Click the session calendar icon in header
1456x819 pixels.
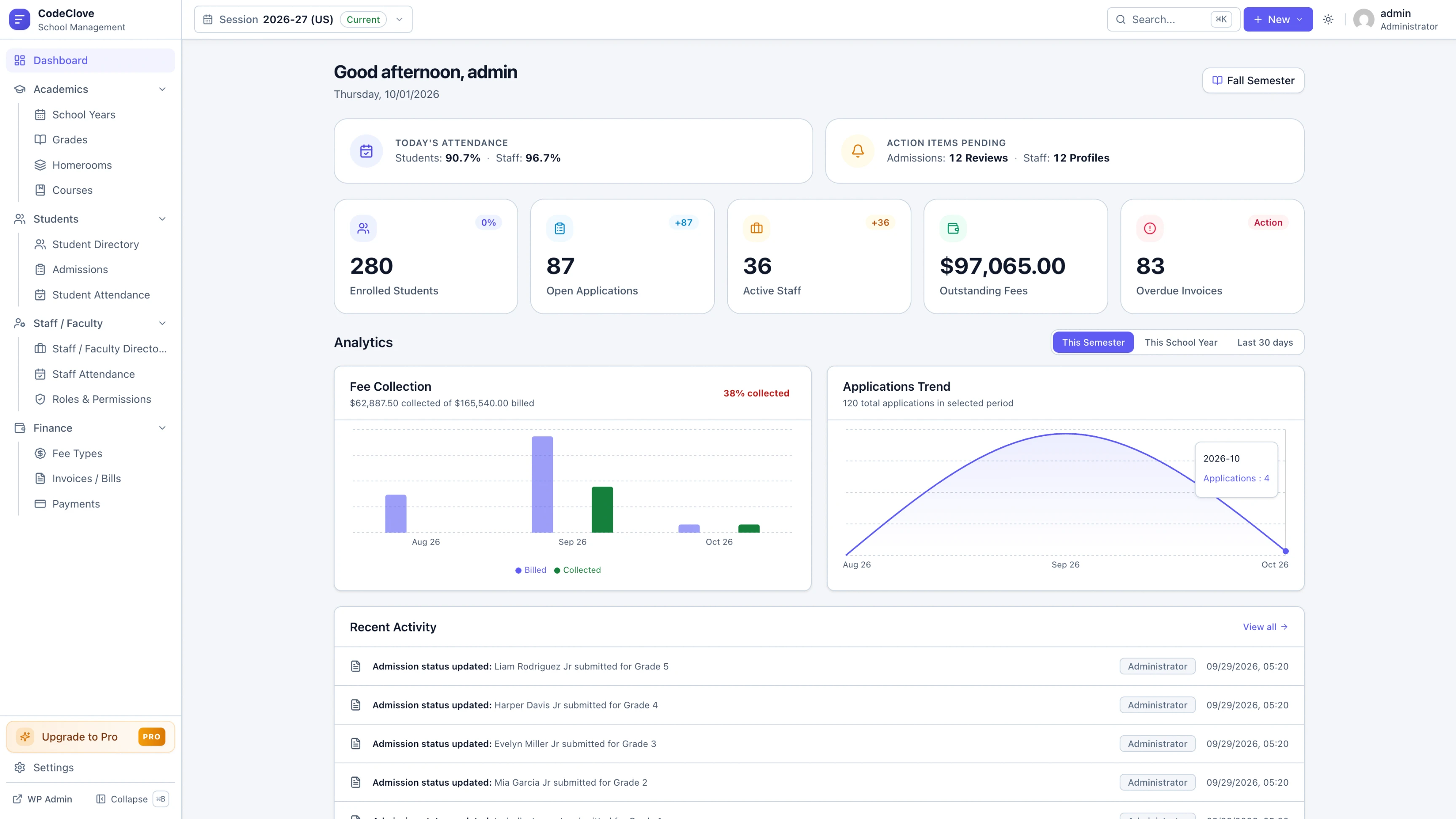pos(207,19)
